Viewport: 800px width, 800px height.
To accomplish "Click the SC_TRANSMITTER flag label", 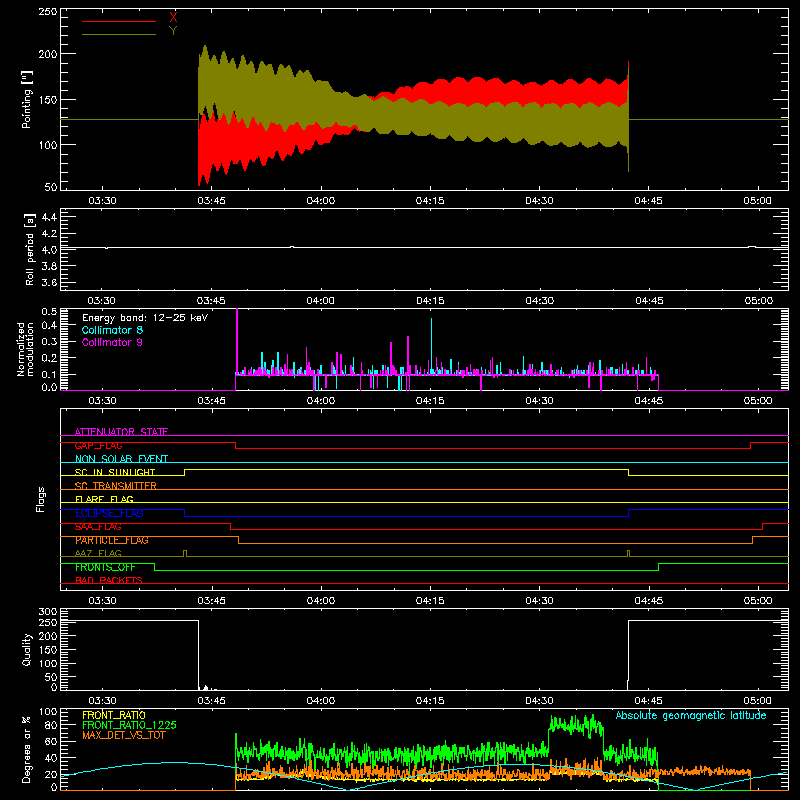I will point(115,486).
